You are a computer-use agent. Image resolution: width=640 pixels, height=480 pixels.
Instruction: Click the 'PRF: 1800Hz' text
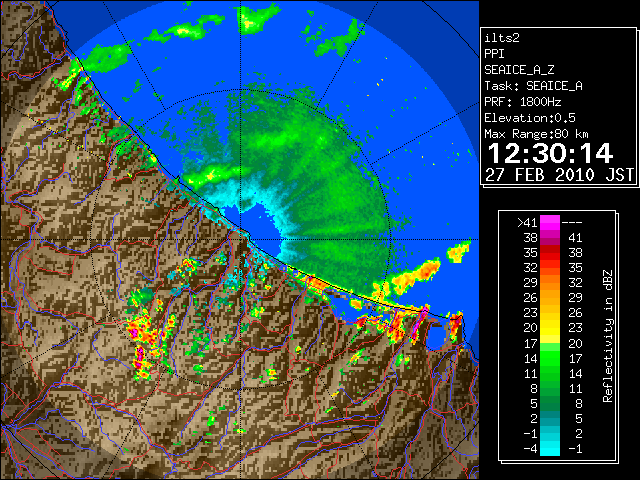click(522, 102)
